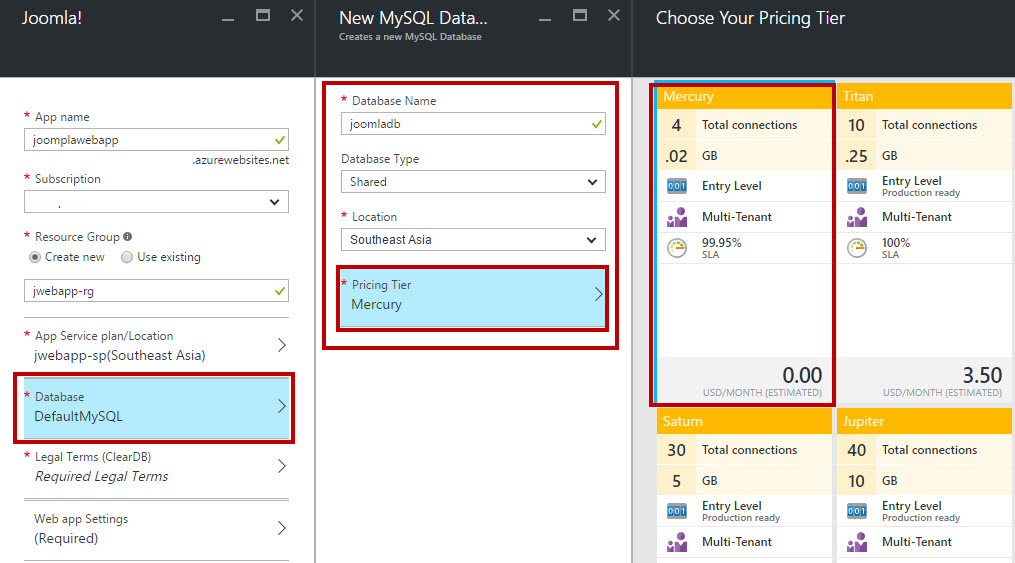Click Mercury tier Multi-Tenant icon
1015x563 pixels.
pos(676,217)
